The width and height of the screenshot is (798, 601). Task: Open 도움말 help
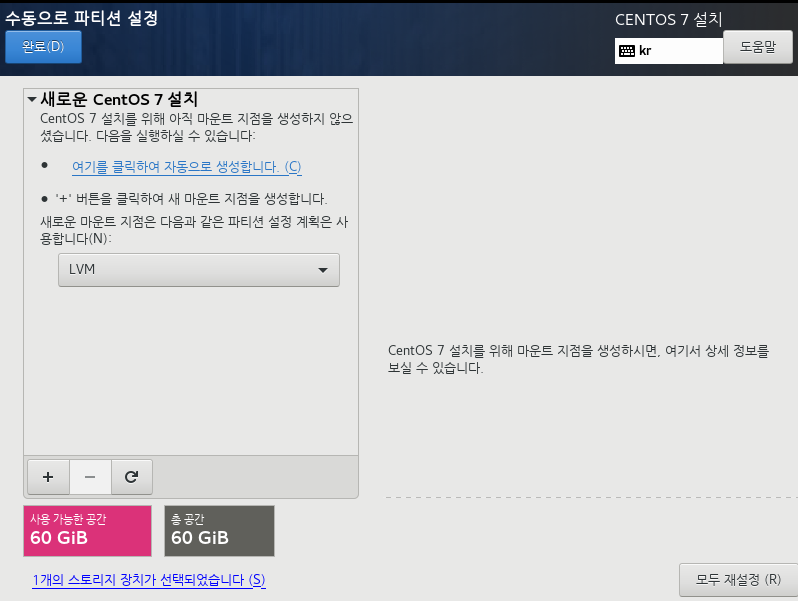coord(757,47)
